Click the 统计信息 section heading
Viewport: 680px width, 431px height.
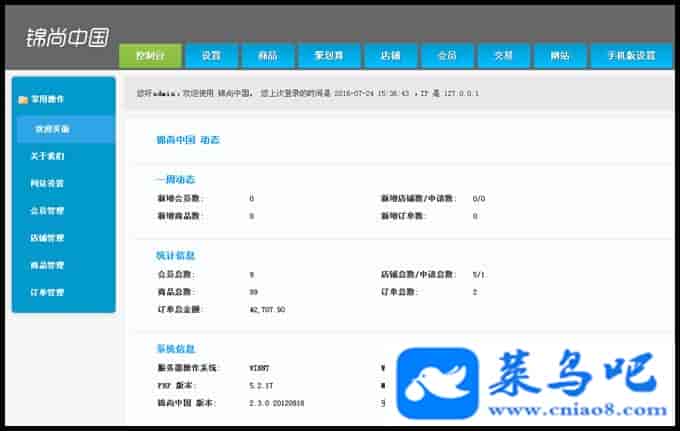pyautogui.click(x=176, y=256)
